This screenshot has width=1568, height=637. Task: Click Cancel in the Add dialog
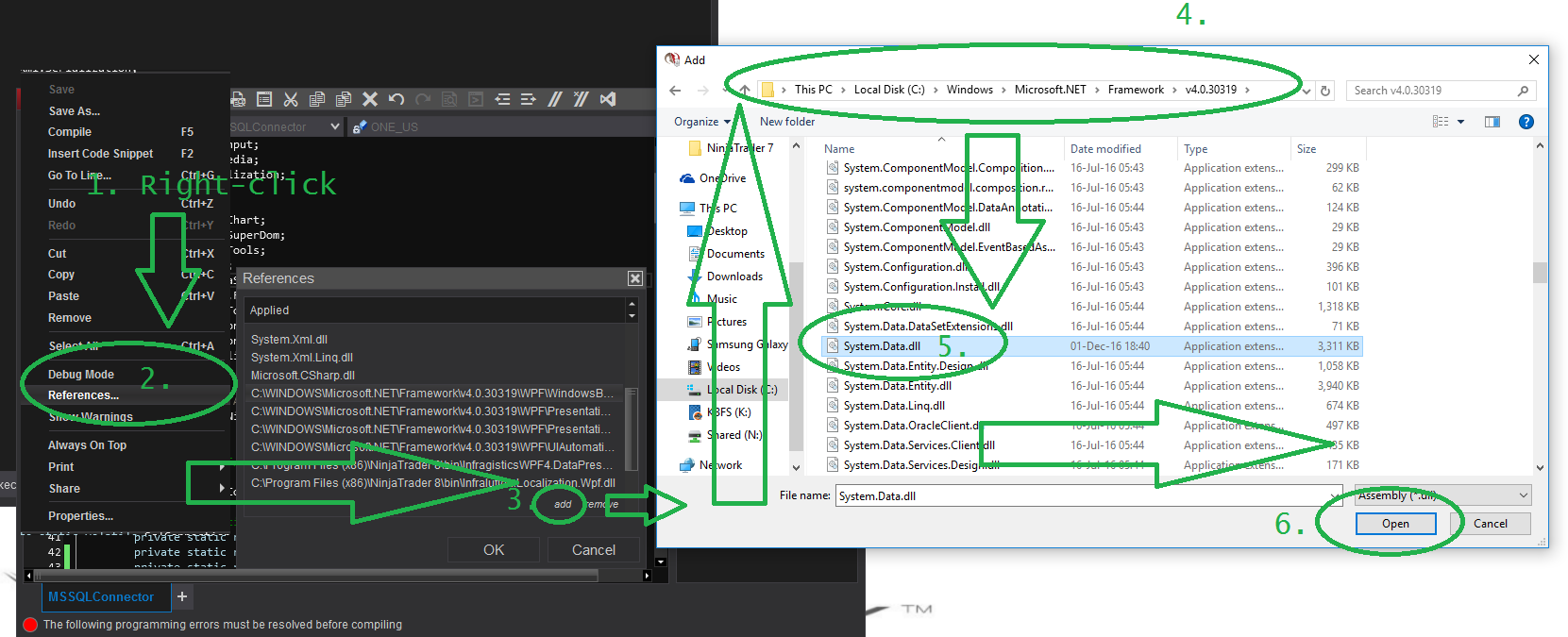1491,524
